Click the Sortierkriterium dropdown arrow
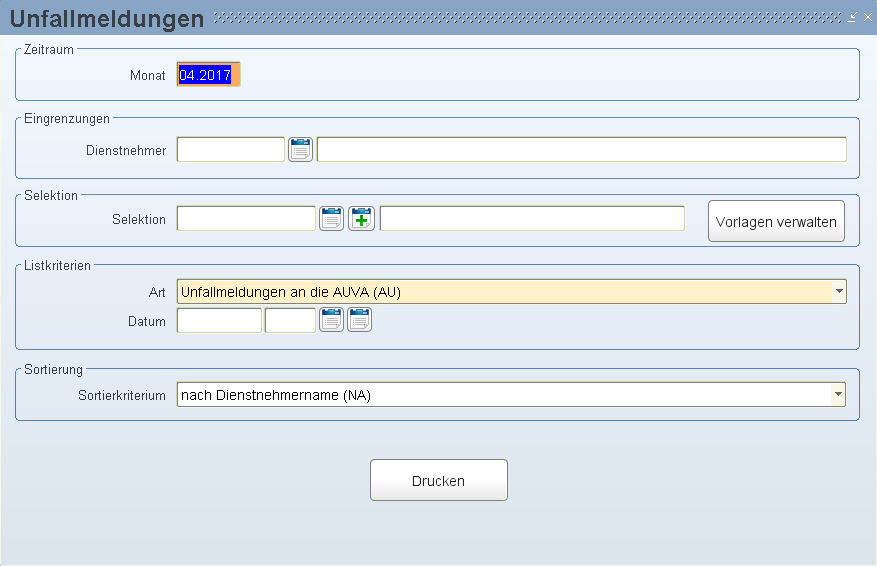The image size is (877, 566). coord(838,395)
